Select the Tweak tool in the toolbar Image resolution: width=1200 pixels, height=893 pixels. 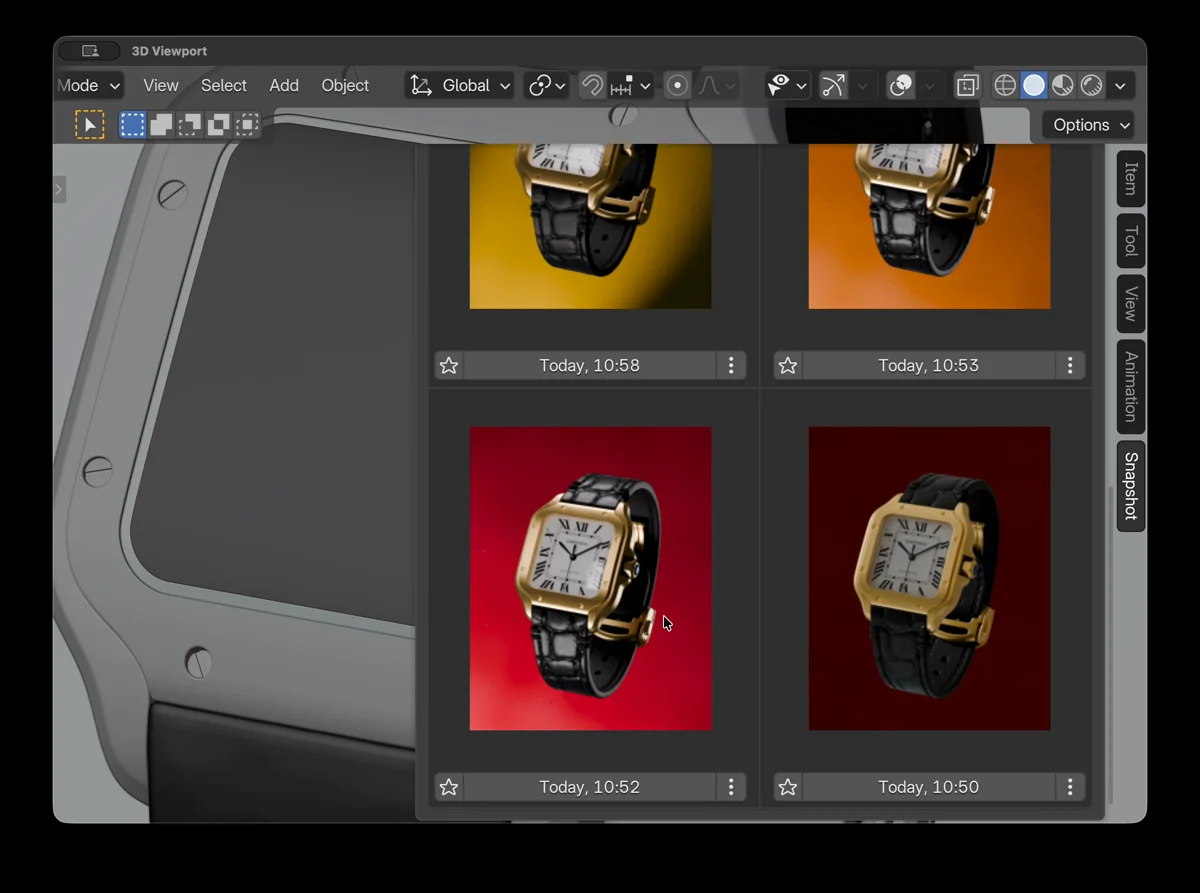[x=89, y=124]
